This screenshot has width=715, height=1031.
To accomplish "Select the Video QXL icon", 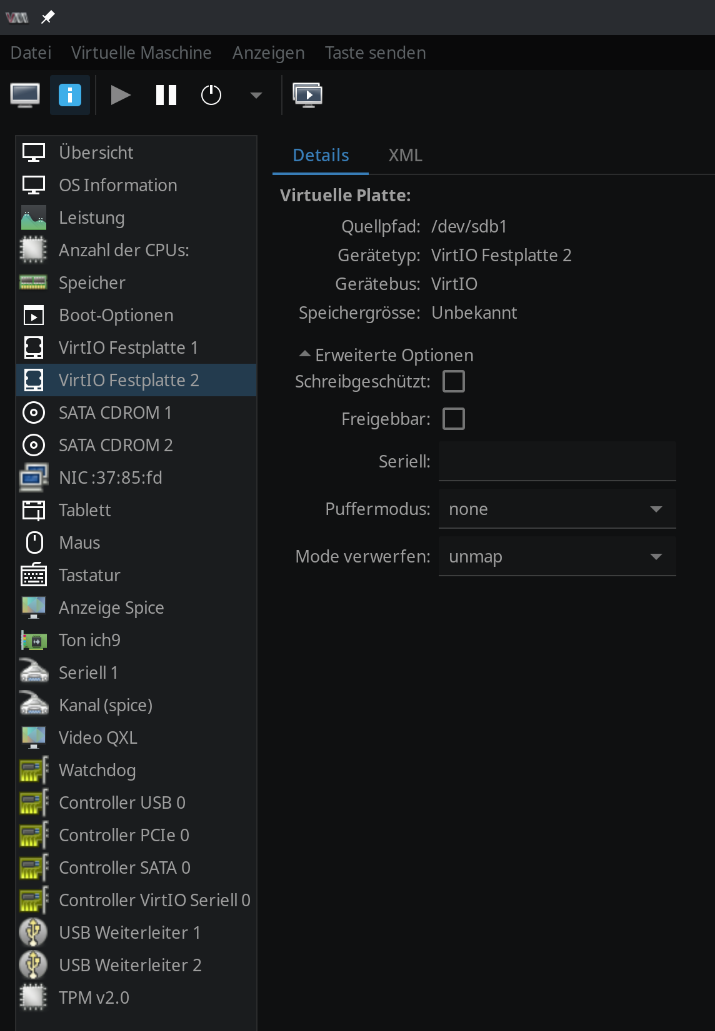I will click(34, 738).
